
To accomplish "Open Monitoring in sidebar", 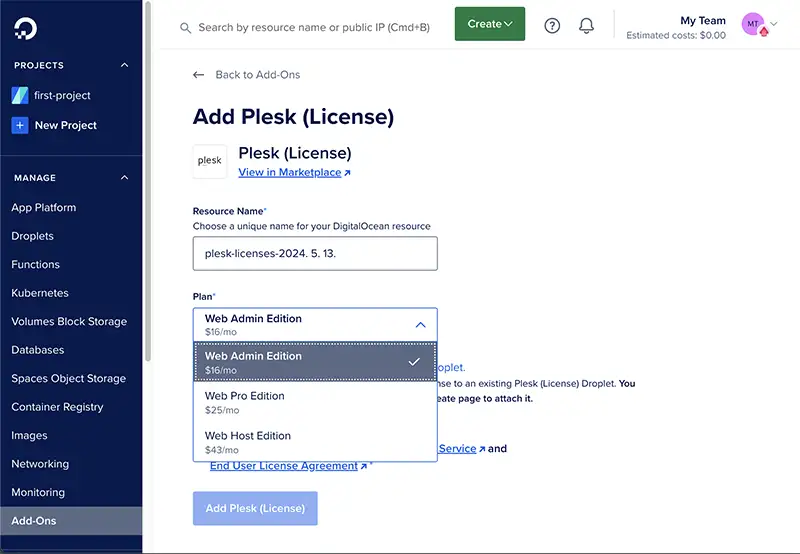I will click(x=38, y=493).
